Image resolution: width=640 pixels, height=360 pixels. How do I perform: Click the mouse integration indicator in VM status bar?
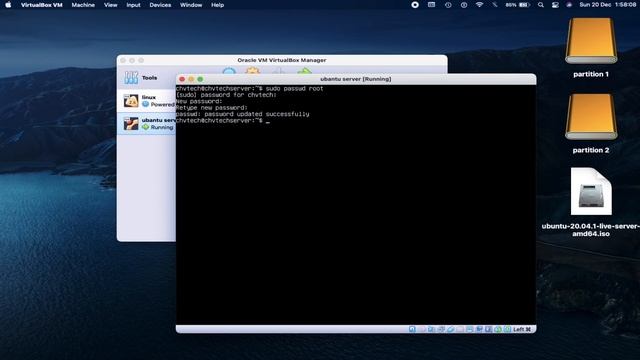pos(498,329)
